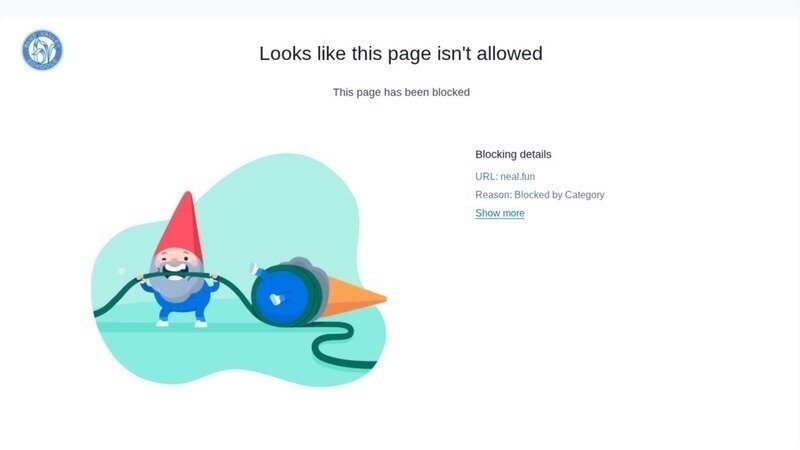Click the orange cone illustration
Screen dimensions: 800x450
[x=353, y=296]
